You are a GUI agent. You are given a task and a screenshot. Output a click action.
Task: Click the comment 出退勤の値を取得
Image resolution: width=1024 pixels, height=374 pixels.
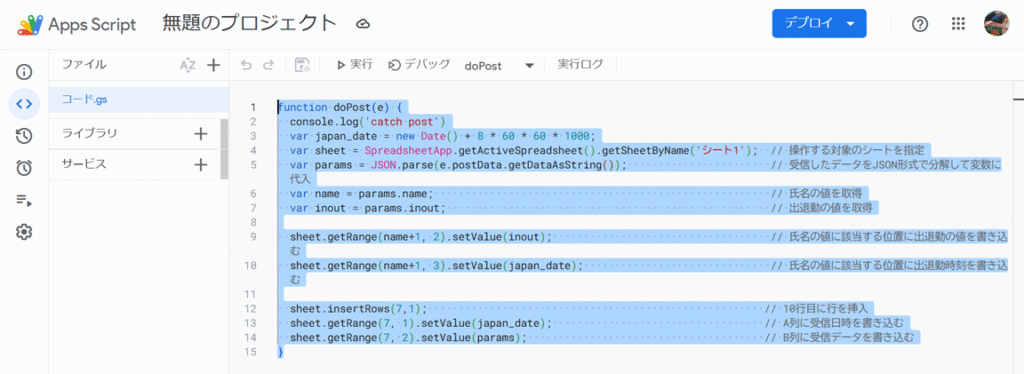coord(831,208)
